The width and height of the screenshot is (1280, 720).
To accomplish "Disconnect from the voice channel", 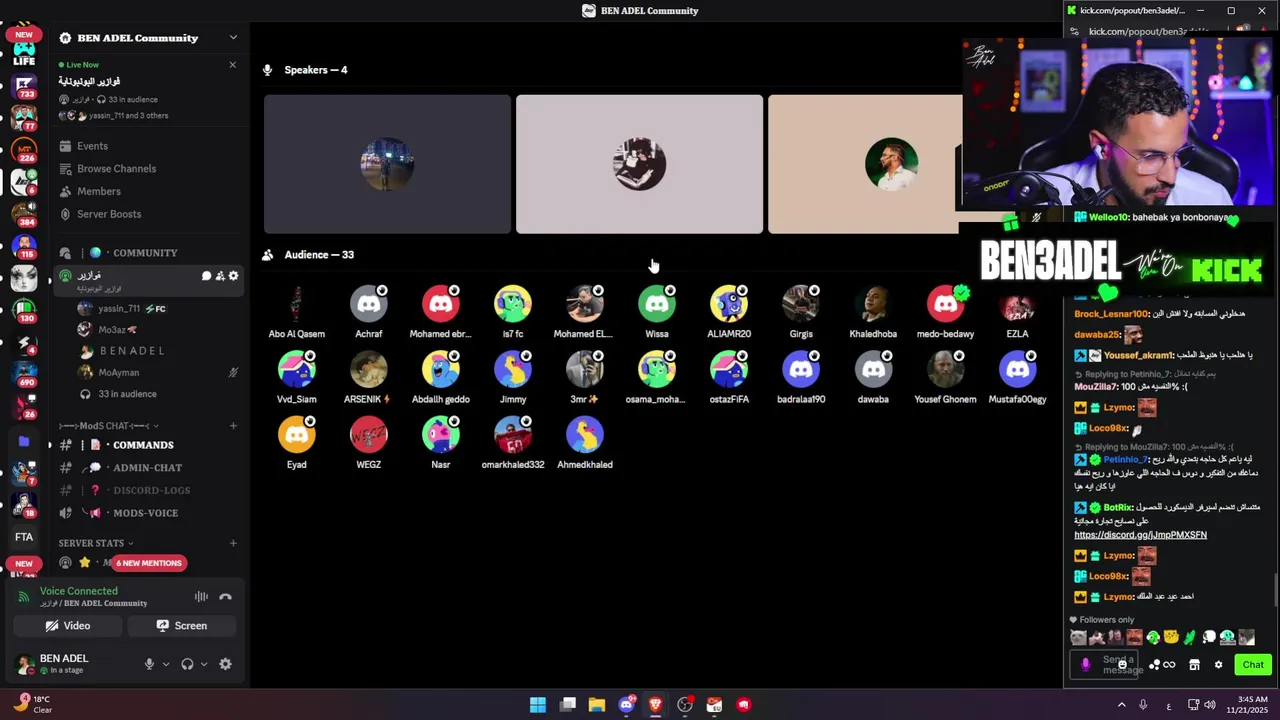I will pyautogui.click(x=225, y=597).
